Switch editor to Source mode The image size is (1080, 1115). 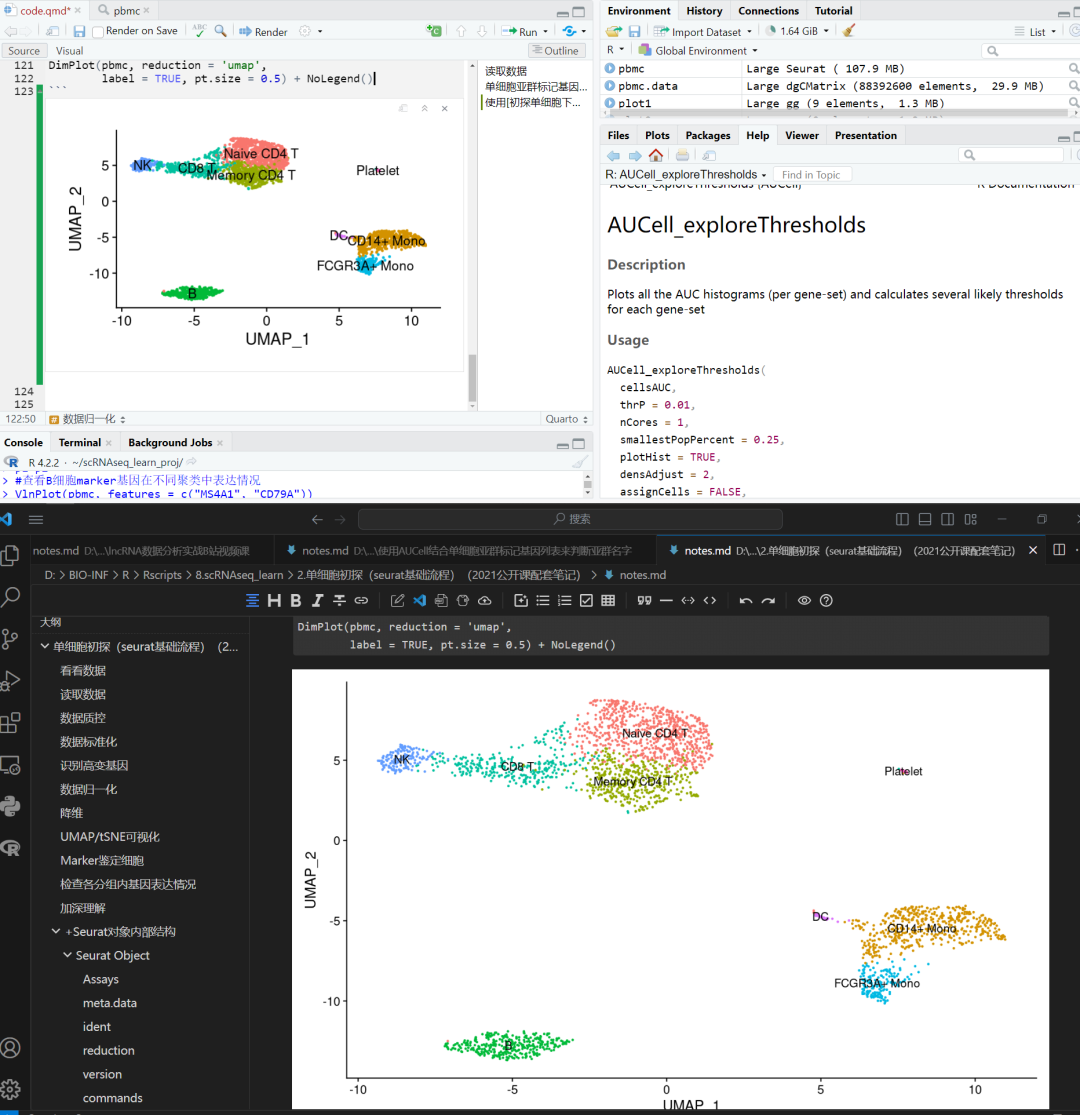pos(24,50)
